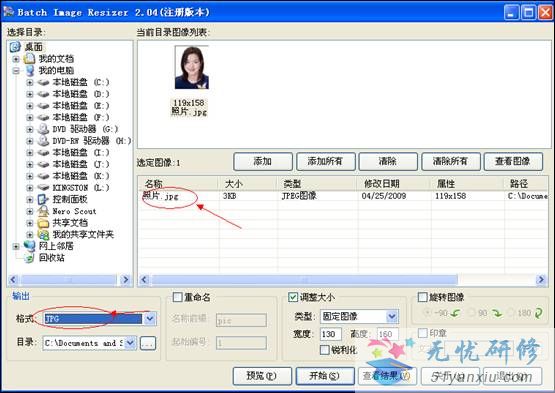Select the 桌面 desktop icon in tree
555x393 pixels.
[x=16, y=47]
